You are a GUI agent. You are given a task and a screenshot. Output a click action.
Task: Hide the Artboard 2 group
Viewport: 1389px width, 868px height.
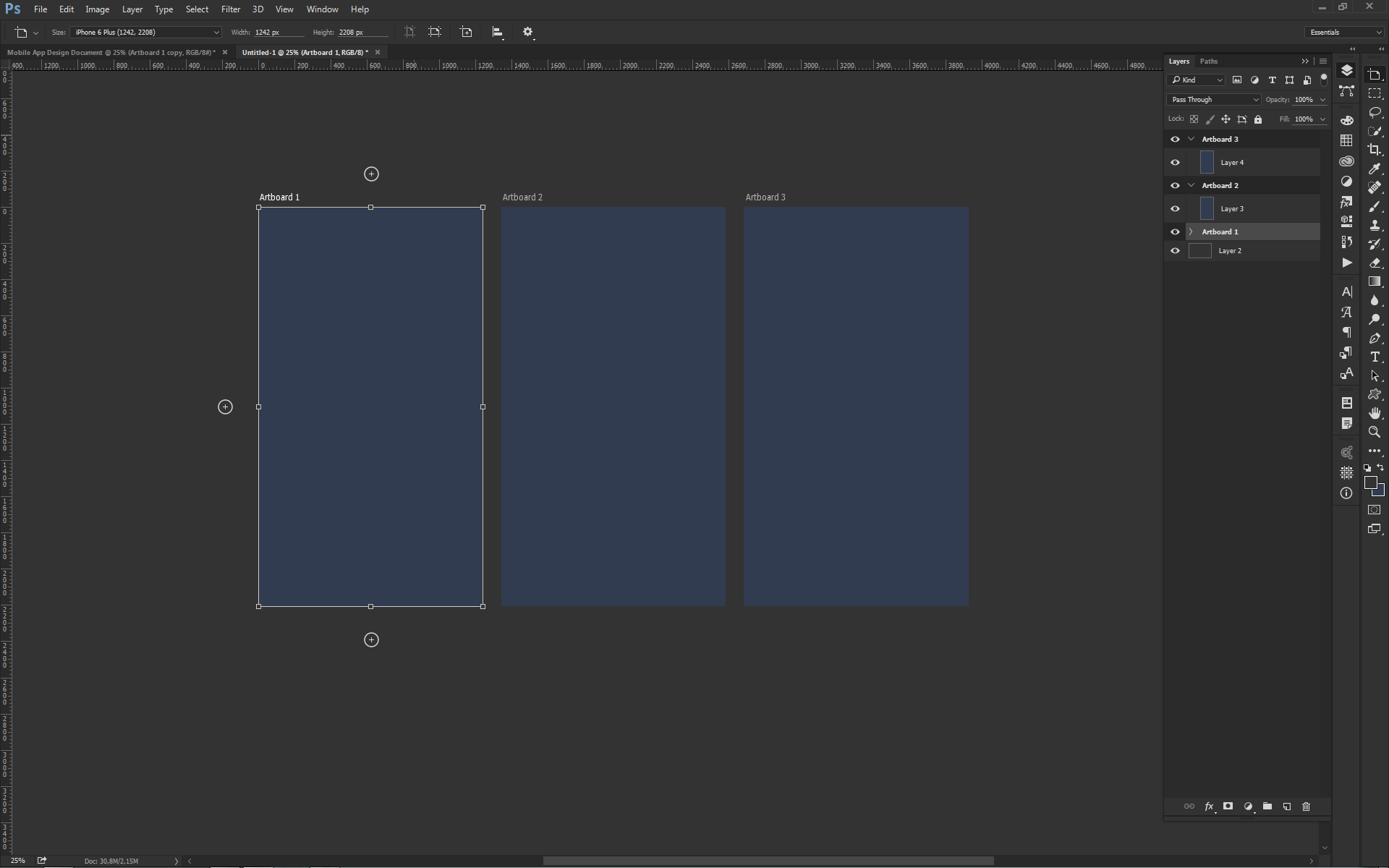(1176, 186)
